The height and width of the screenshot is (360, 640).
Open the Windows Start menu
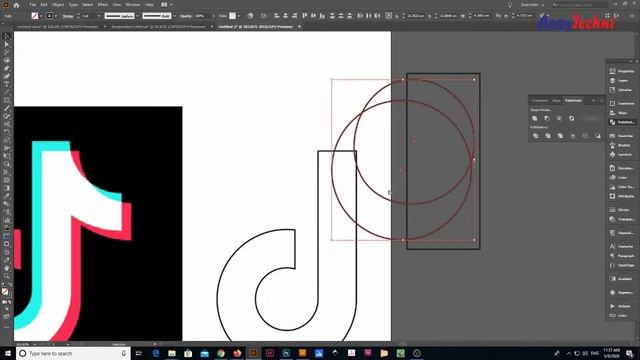click(8, 353)
